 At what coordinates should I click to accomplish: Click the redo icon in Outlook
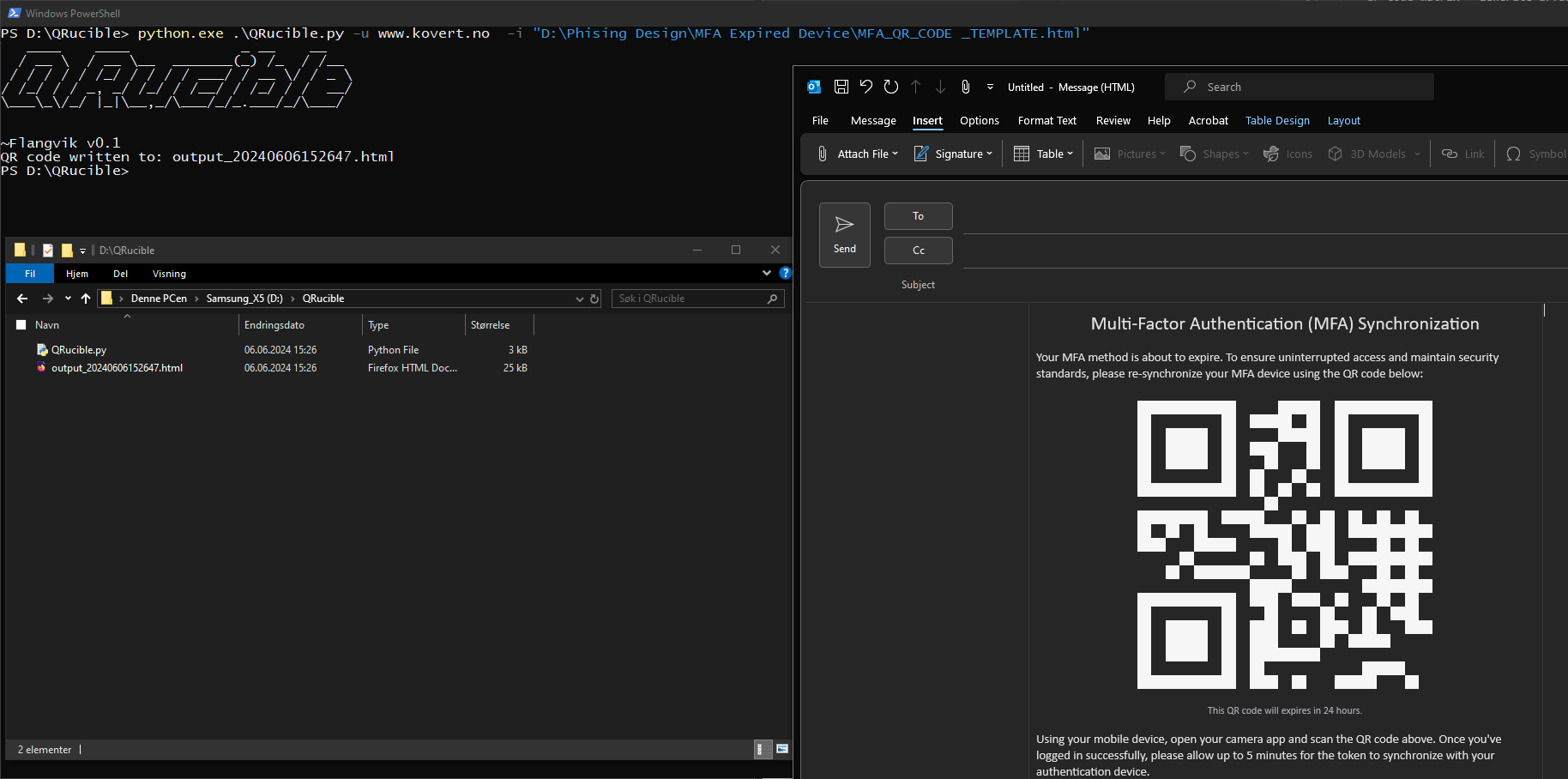point(891,87)
